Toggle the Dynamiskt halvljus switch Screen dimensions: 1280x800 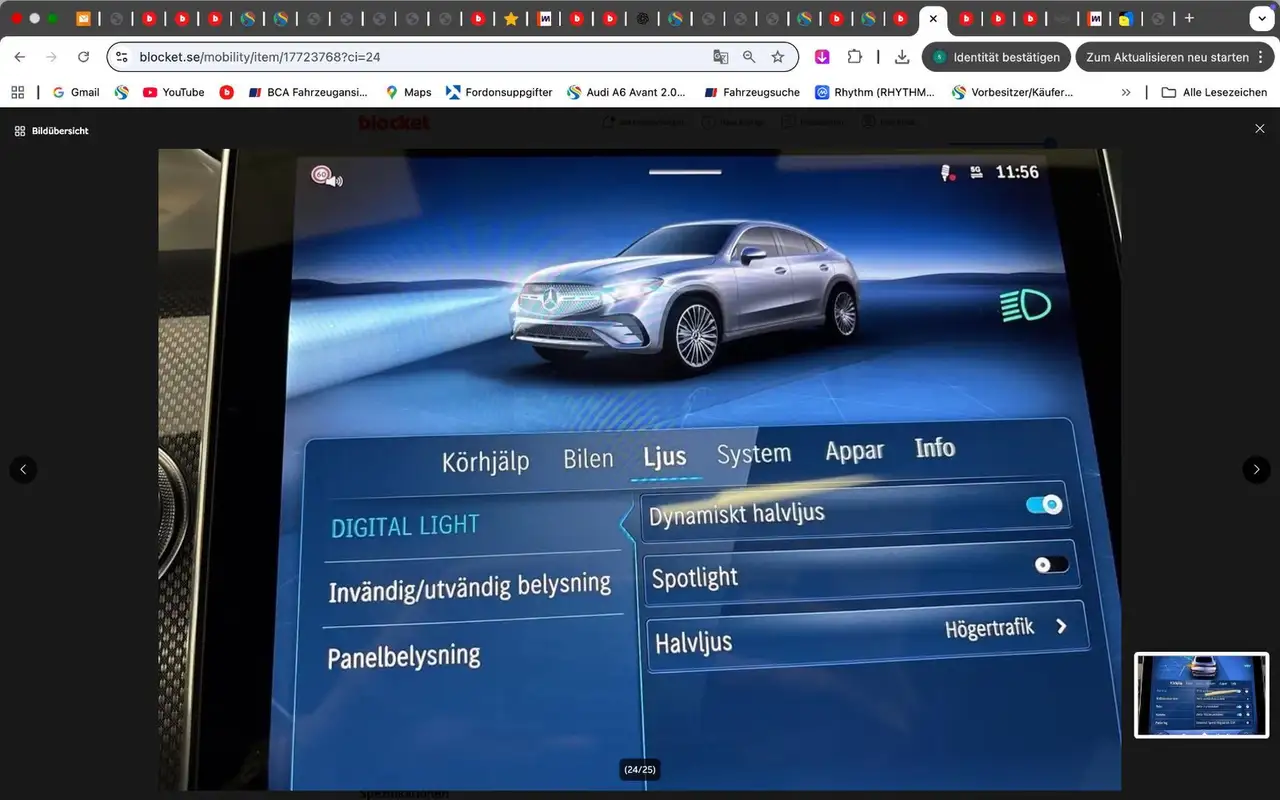[x=1044, y=505]
